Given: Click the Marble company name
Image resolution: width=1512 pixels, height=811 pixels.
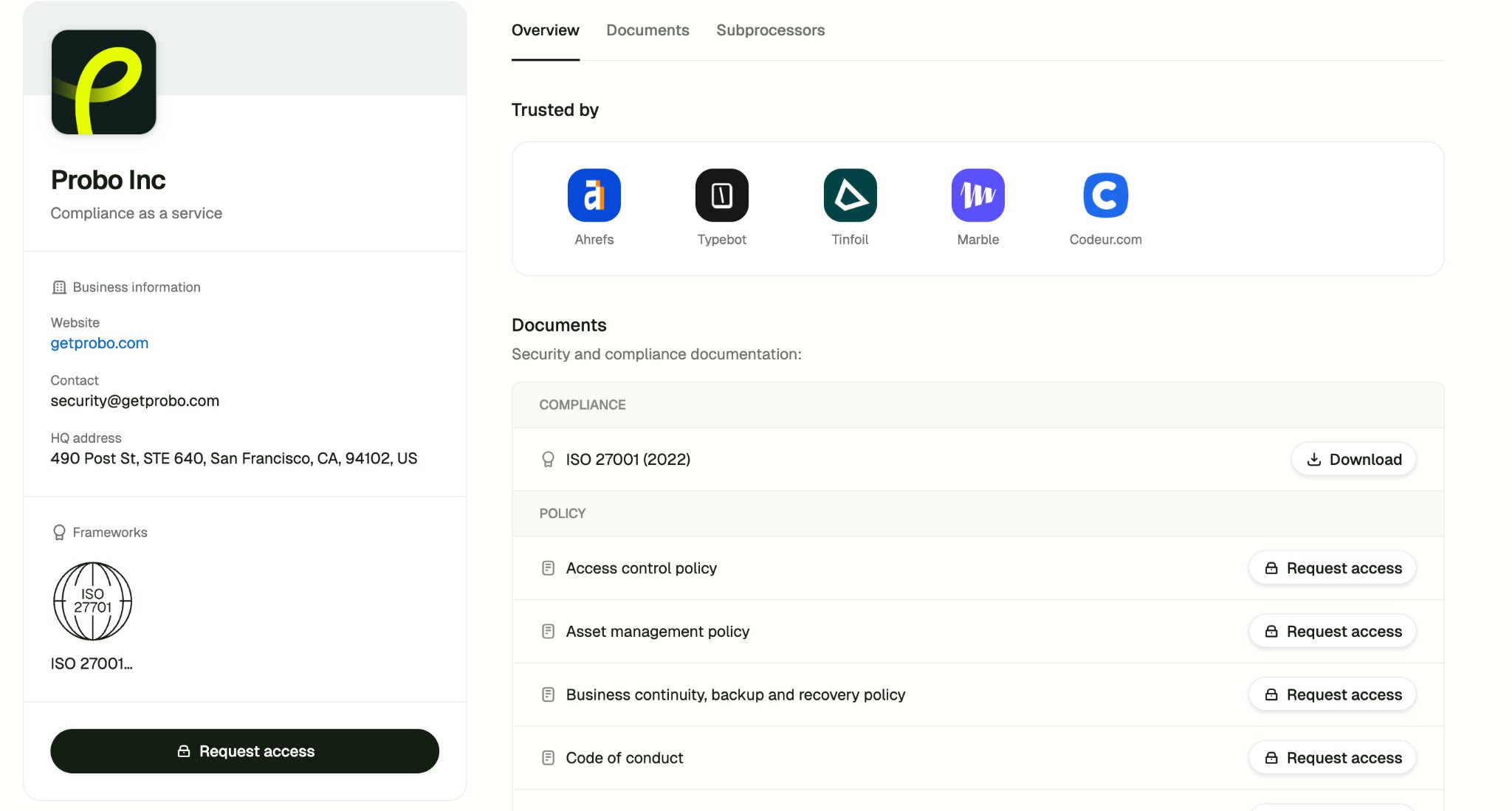Looking at the screenshot, I should pyautogui.click(x=978, y=240).
